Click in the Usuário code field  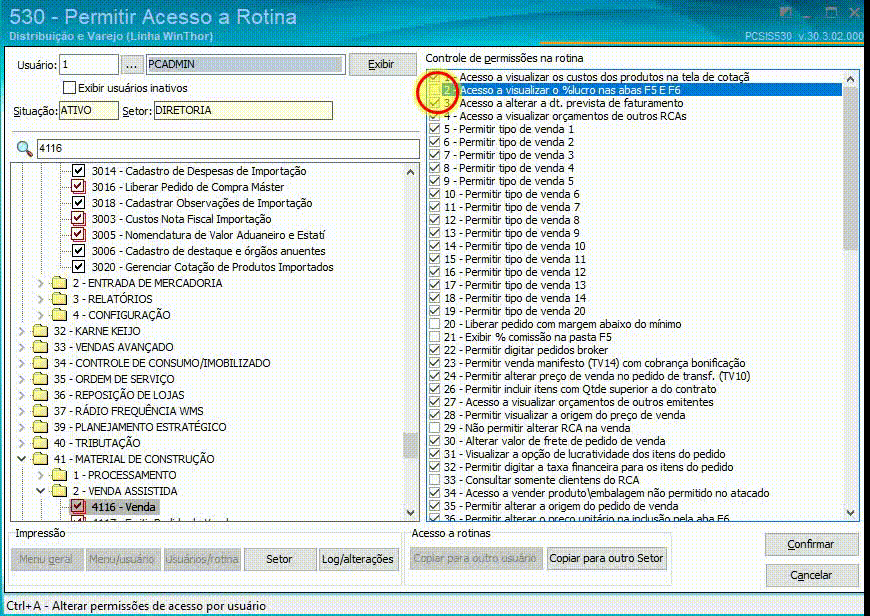[x=89, y=64]
